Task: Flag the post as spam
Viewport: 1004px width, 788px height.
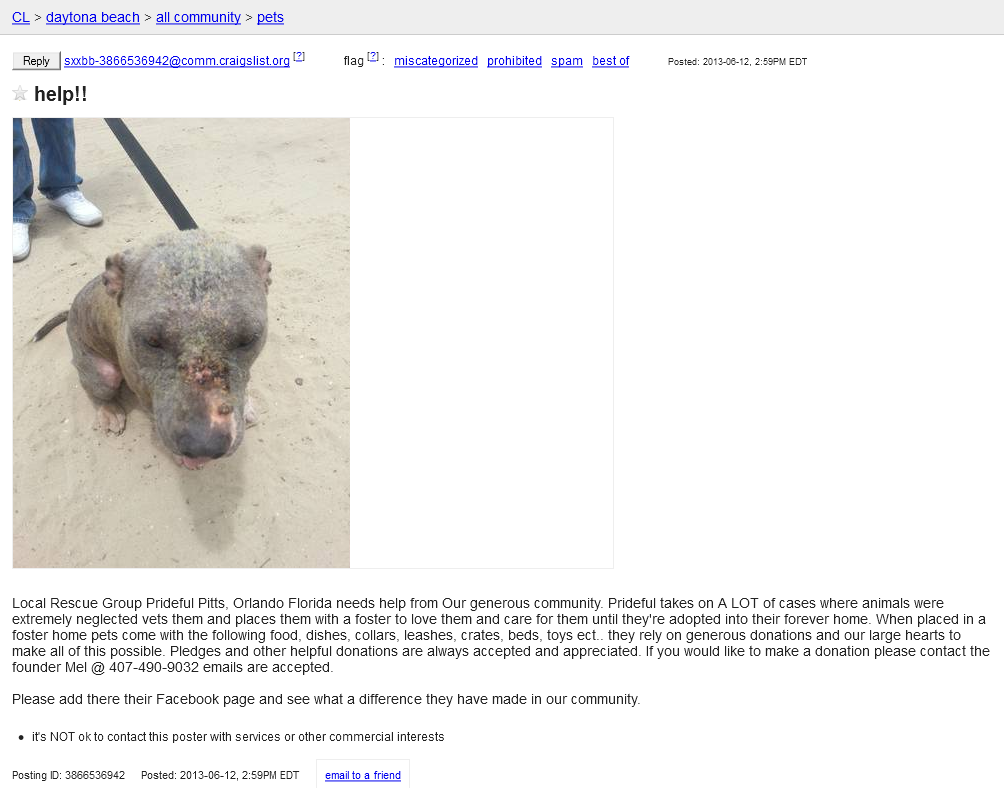Action: (x=567, y=61)
